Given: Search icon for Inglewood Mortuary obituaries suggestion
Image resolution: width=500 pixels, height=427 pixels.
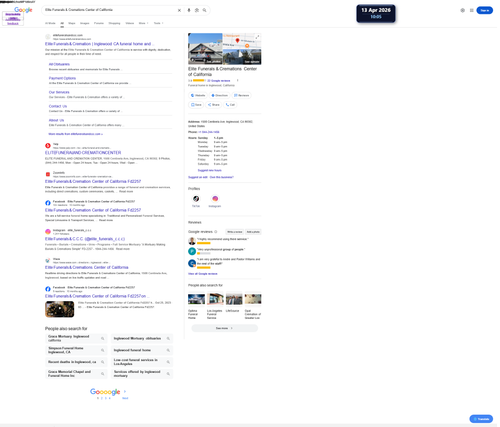Looking at the screenshot, I should click(168, 338).
